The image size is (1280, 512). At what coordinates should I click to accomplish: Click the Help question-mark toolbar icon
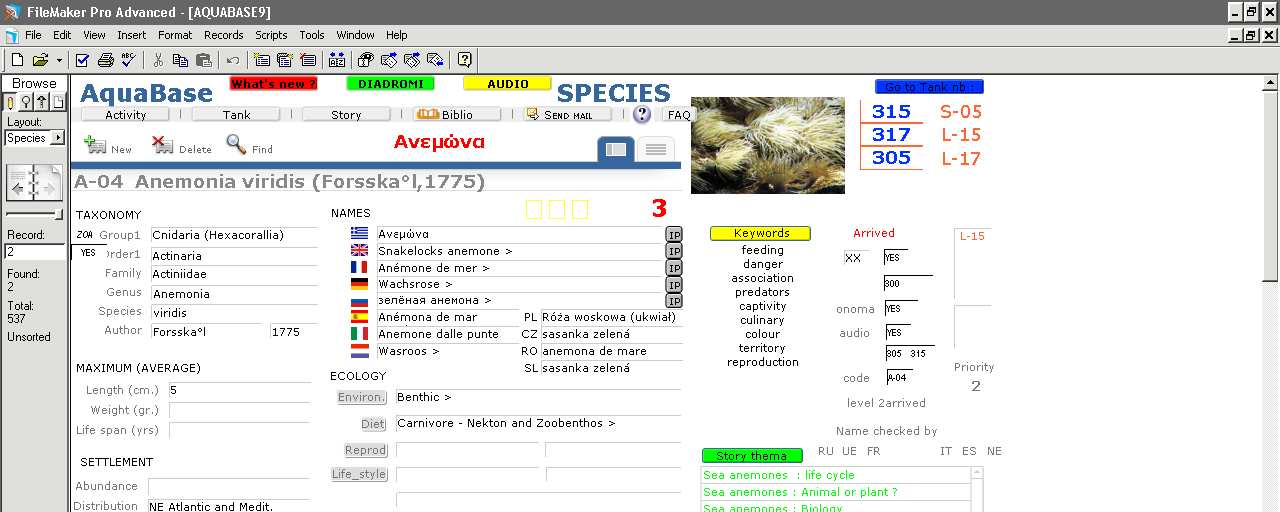pyautogui.click(x=465, y=60)
